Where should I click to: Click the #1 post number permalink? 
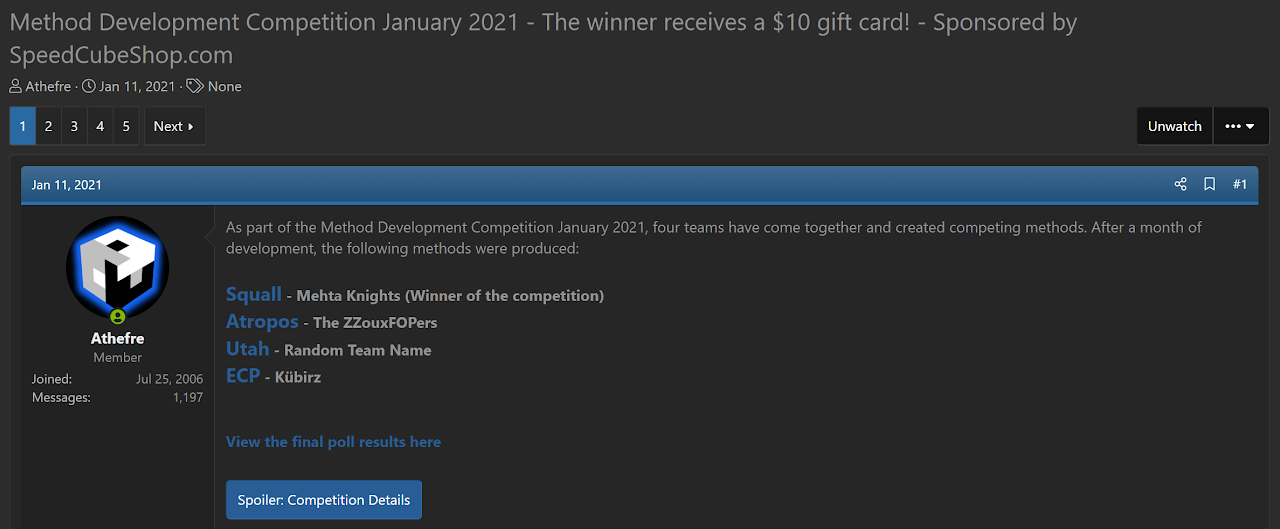[1240, 184]
